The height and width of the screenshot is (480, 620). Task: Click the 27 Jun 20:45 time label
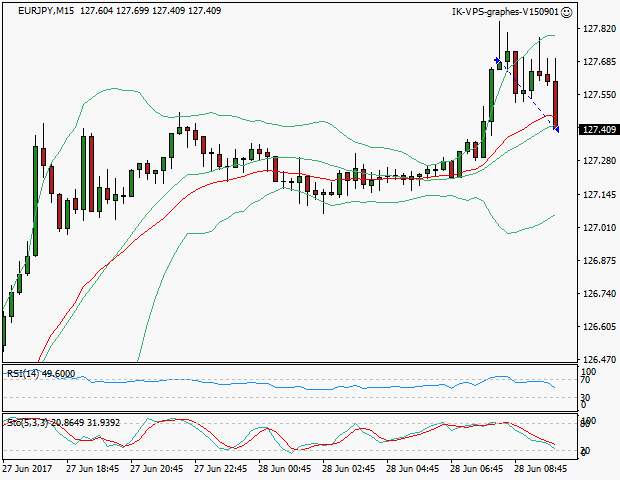[158, 468]
